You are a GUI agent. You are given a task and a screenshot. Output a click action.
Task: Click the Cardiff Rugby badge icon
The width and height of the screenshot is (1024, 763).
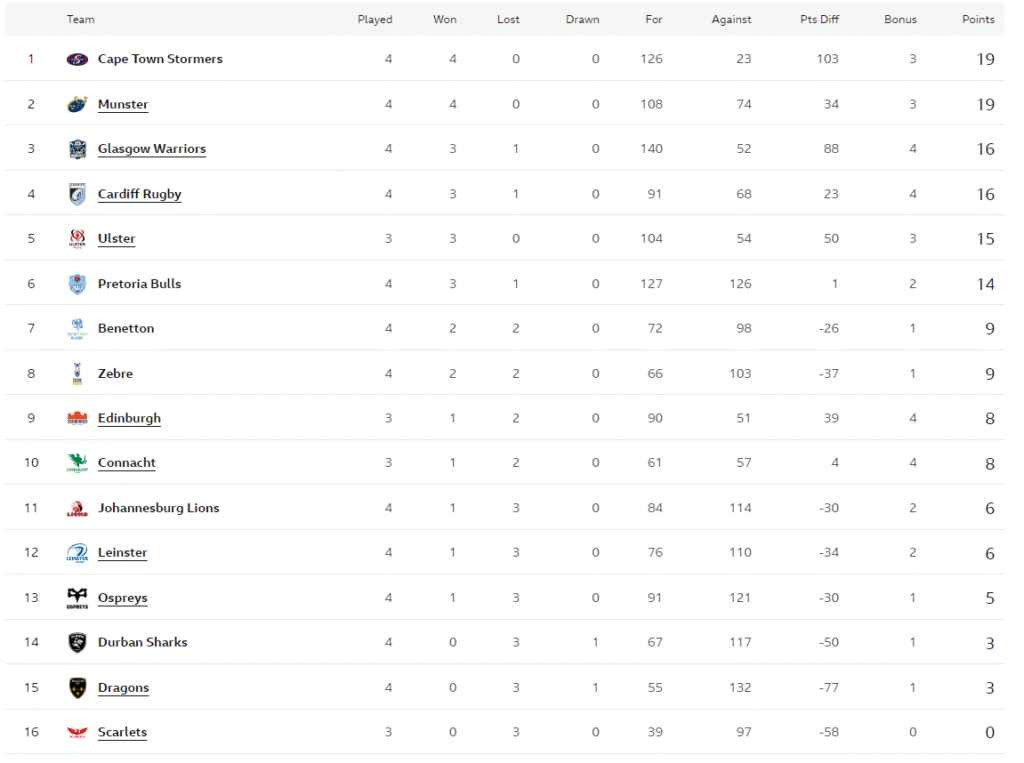(x=77, y=194)
